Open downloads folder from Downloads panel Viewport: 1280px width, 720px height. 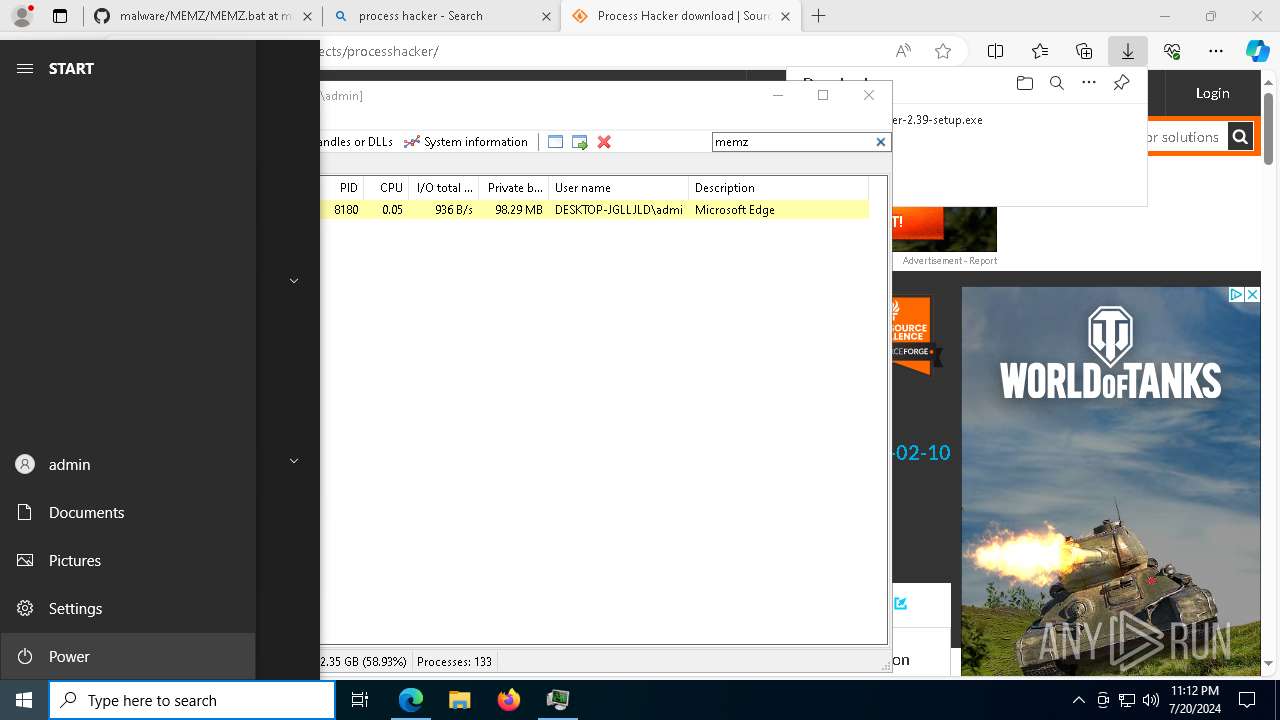[x=1024, y=83]
